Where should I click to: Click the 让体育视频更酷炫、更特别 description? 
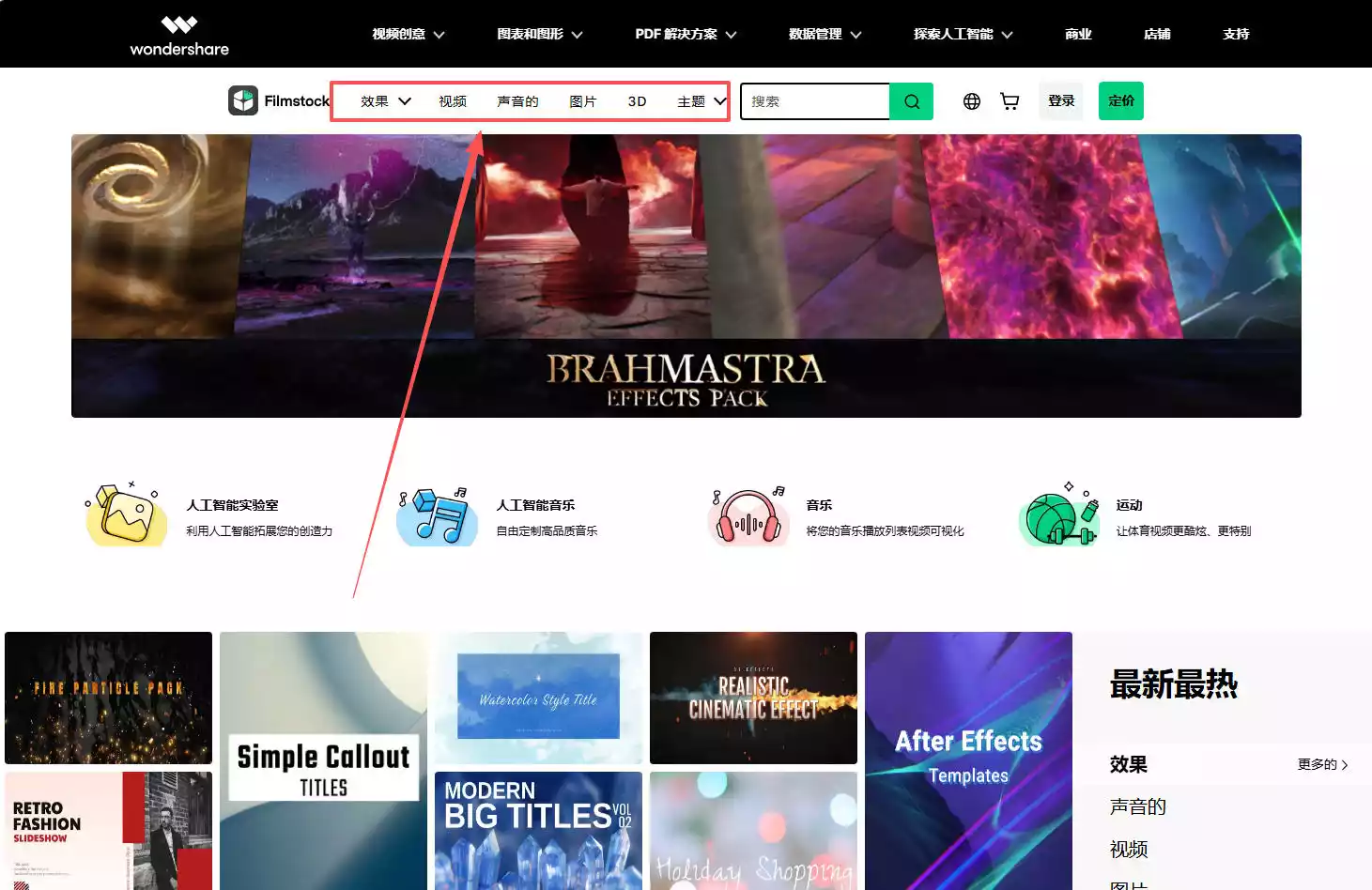coord(1183,531)
